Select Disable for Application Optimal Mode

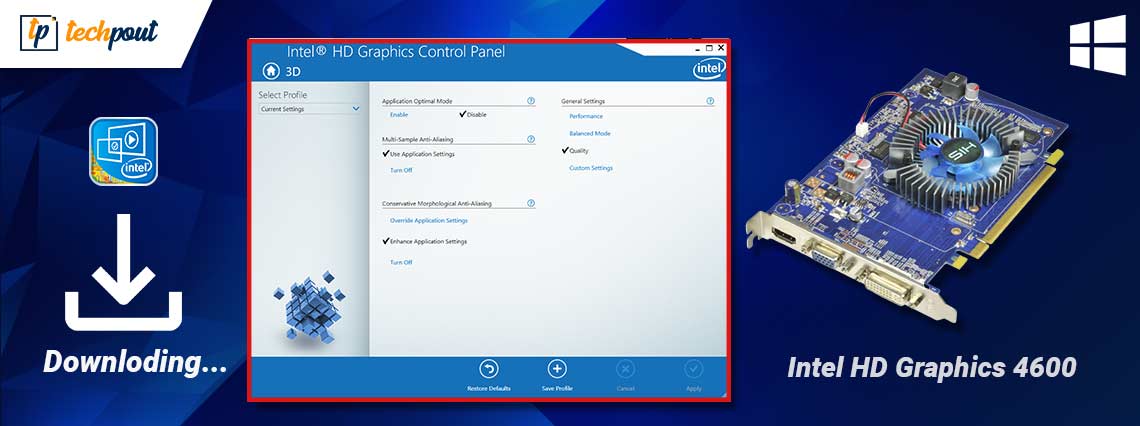pos(473,115)
